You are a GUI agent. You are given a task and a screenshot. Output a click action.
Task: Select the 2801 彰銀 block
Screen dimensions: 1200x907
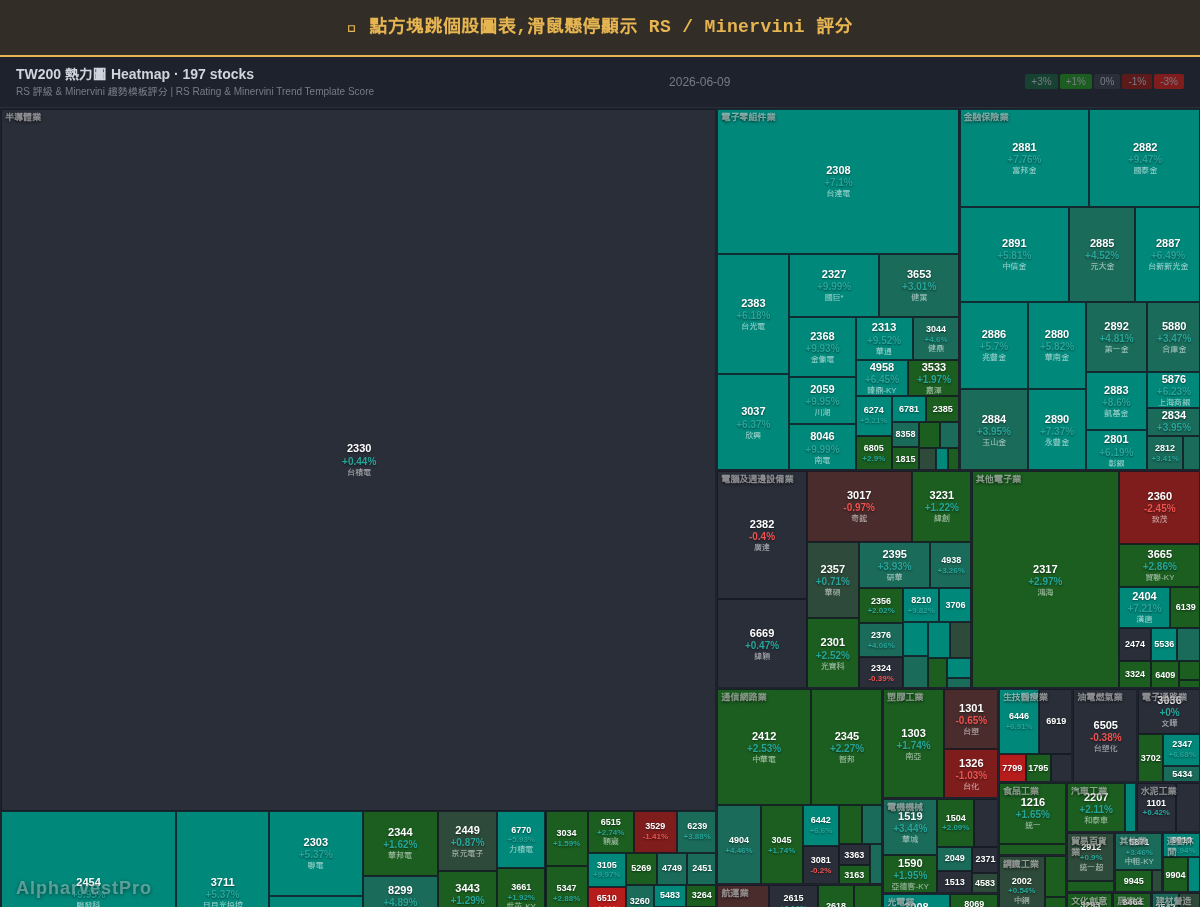(1116, 450)
